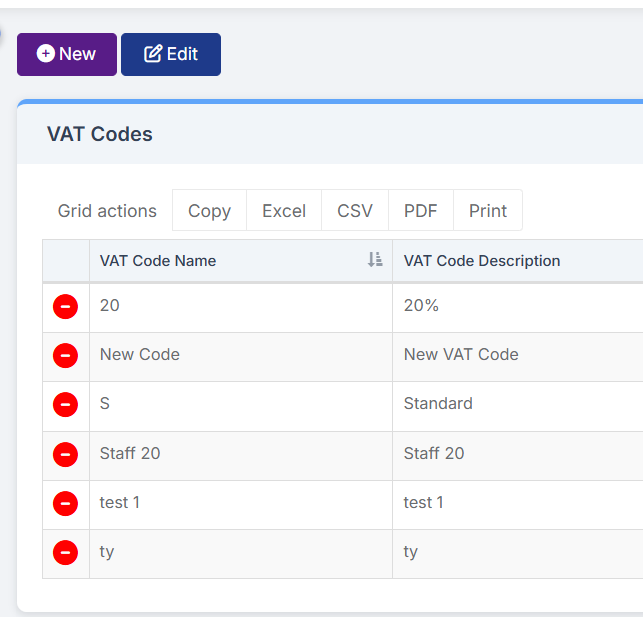Open the Edit button
Screen dimensions: 643x617
pyautogui.click(x=171, y=55)
